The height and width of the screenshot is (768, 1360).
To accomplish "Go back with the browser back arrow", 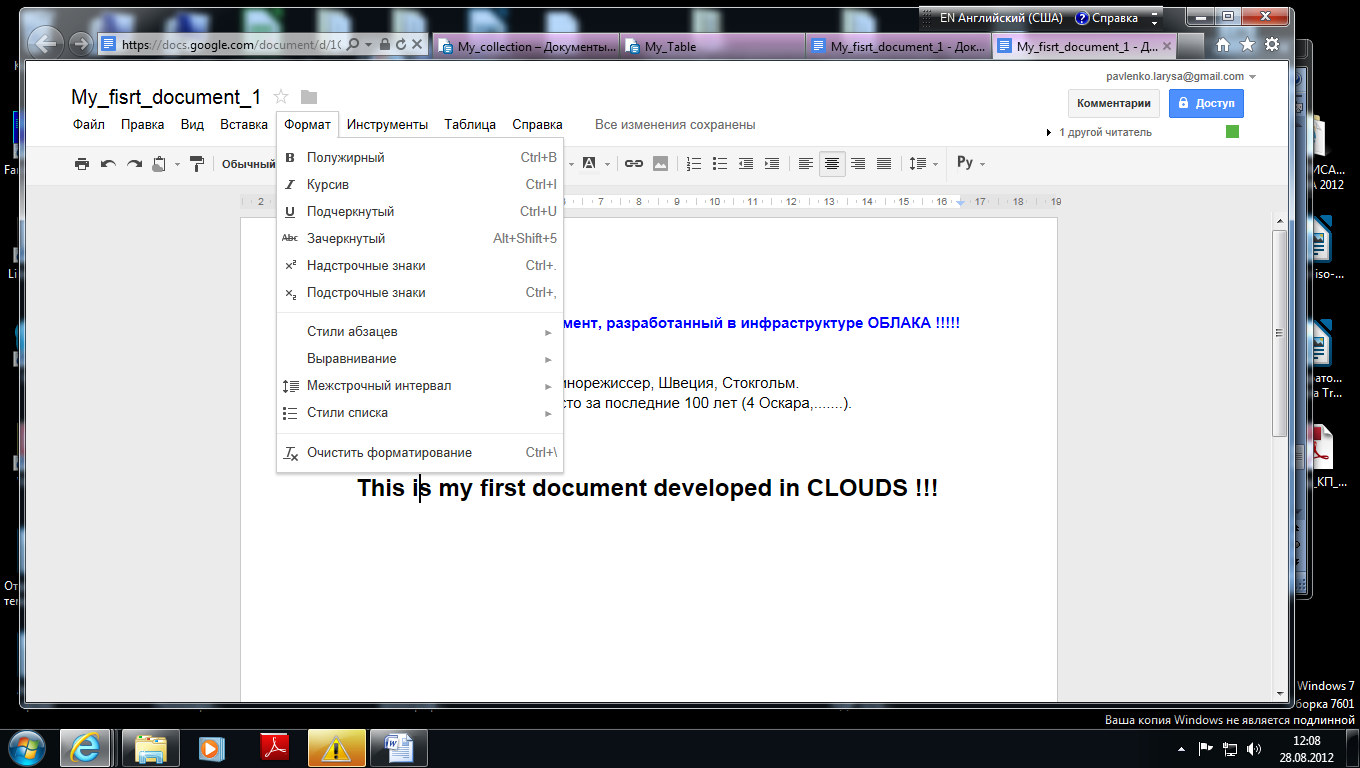I will click(x=45, y=42).
